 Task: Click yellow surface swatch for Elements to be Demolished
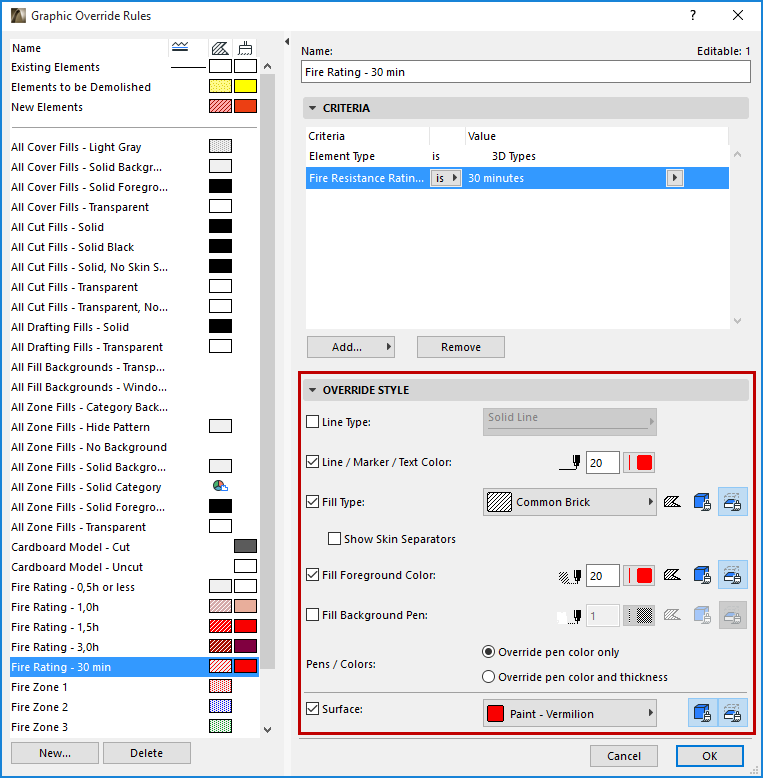pyautogui.click(x=245, y=86)
